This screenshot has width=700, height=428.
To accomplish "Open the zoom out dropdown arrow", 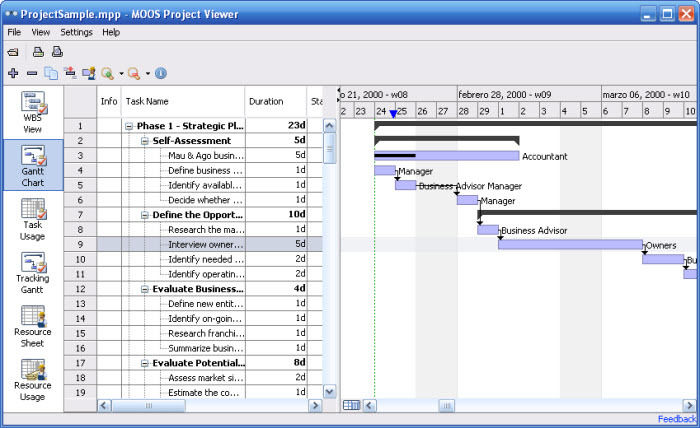I will point(147,73).
